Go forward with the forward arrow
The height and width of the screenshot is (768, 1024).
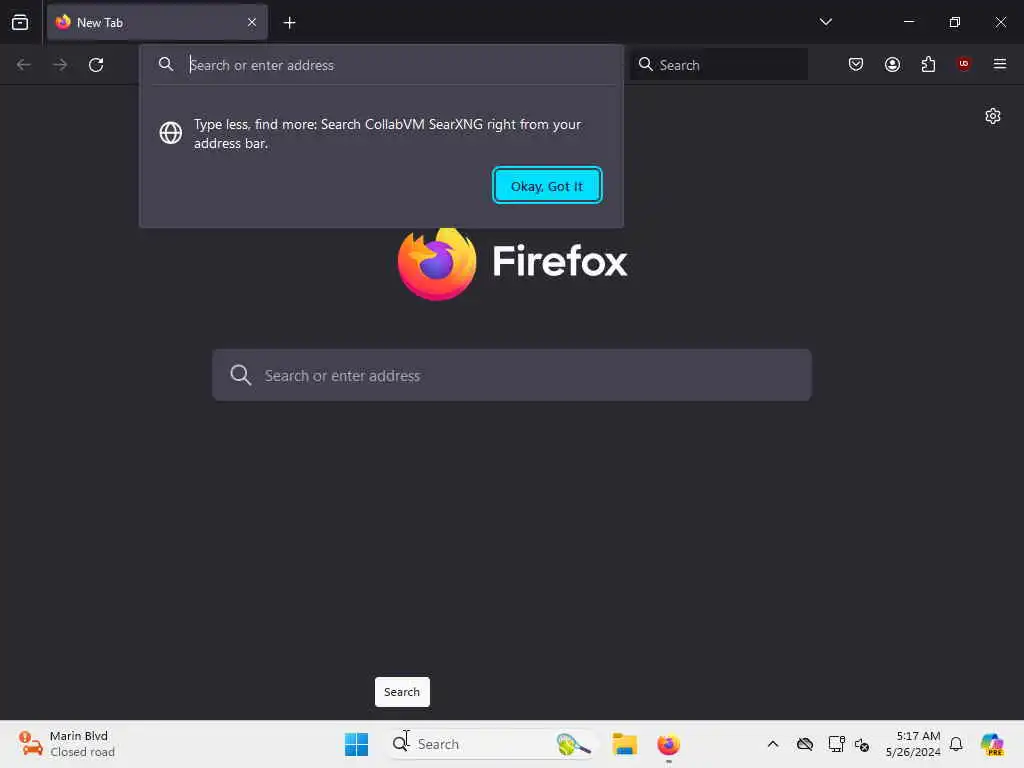point(59,65)
